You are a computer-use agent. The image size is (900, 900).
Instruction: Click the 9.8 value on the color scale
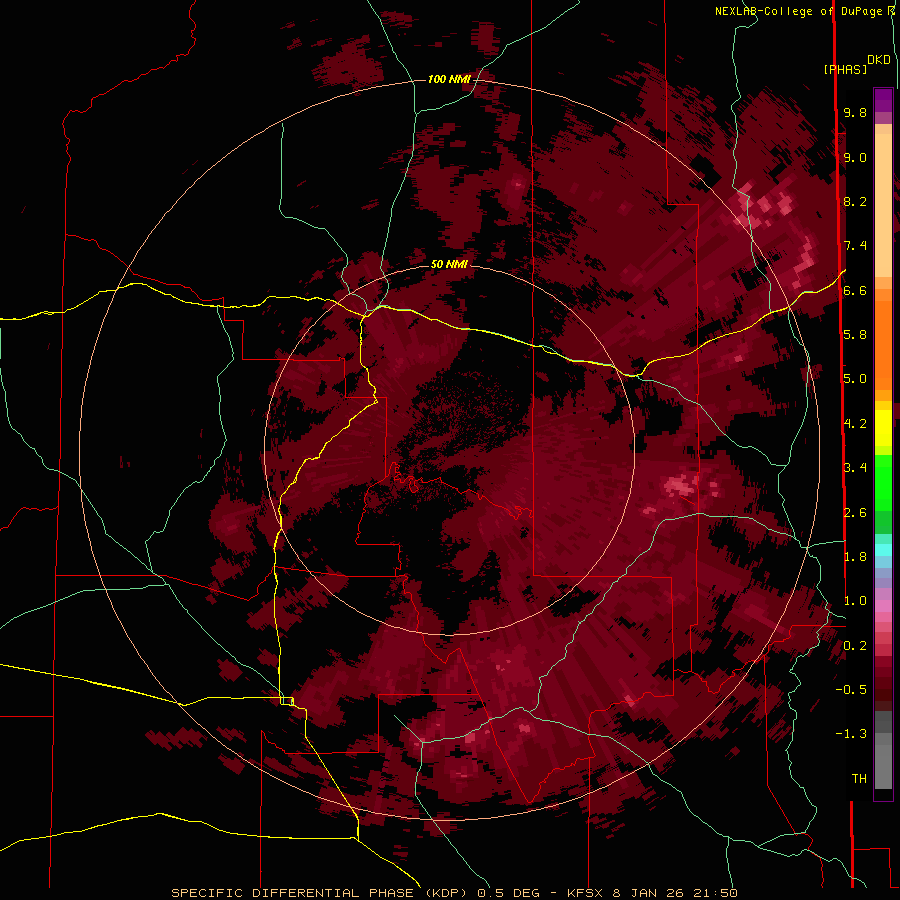(855, 112)
